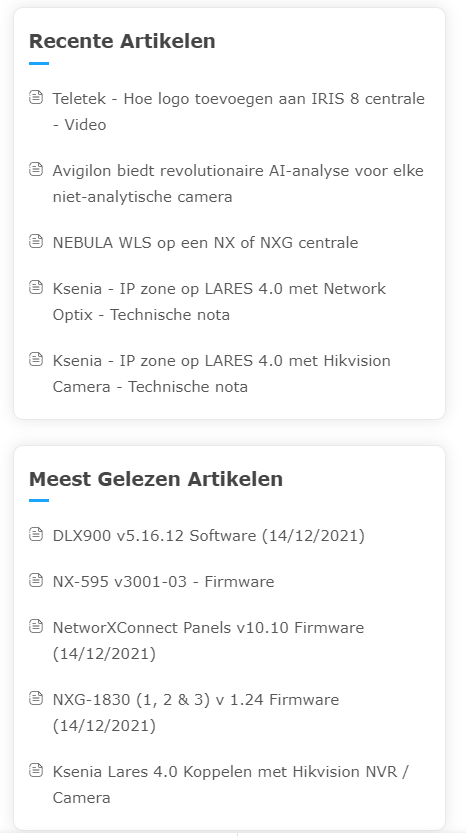Open NetworXConnect Panels v10.10 Firmware article

[208, 640]
